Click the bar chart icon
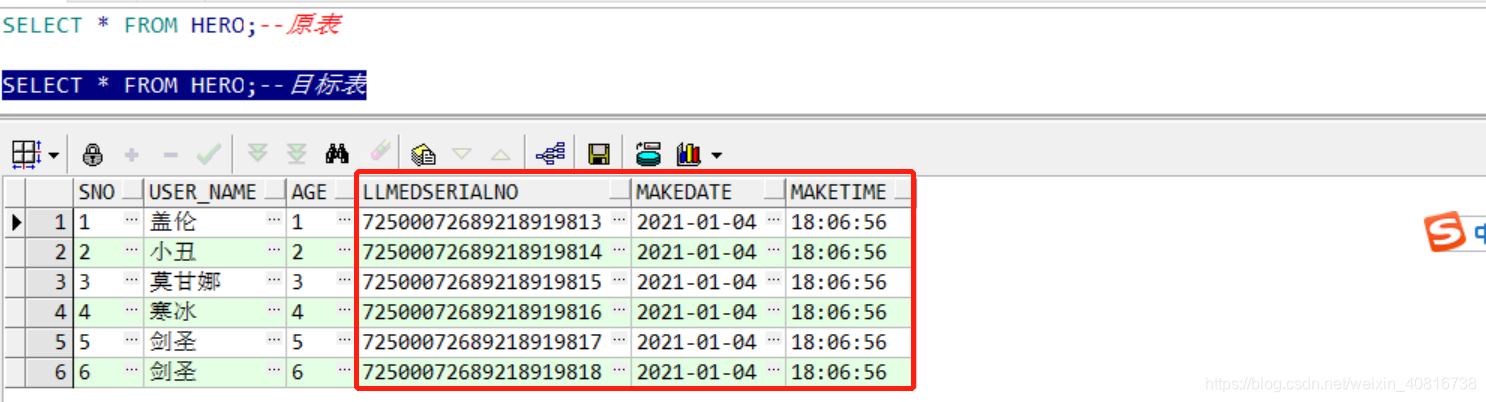Image resolution: width=1486 pixels, height=402 pixels. pyautogui.click(x=688, y=154)
